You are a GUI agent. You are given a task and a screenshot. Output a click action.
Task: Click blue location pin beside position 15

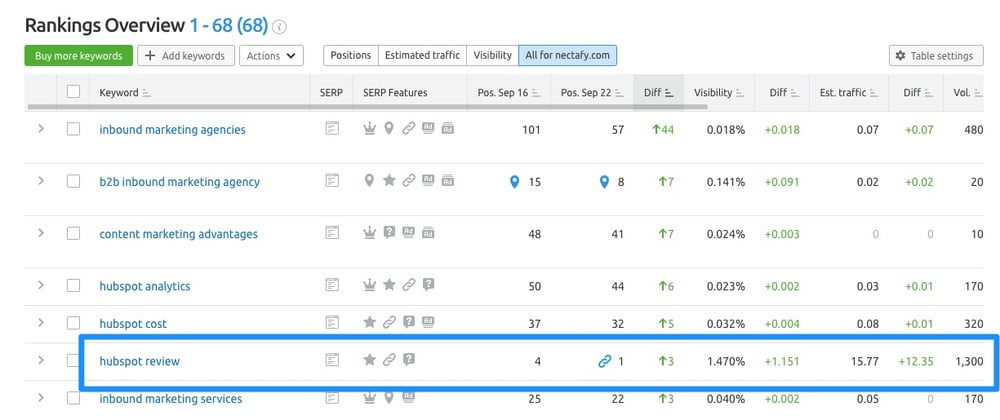click(515, 182)
